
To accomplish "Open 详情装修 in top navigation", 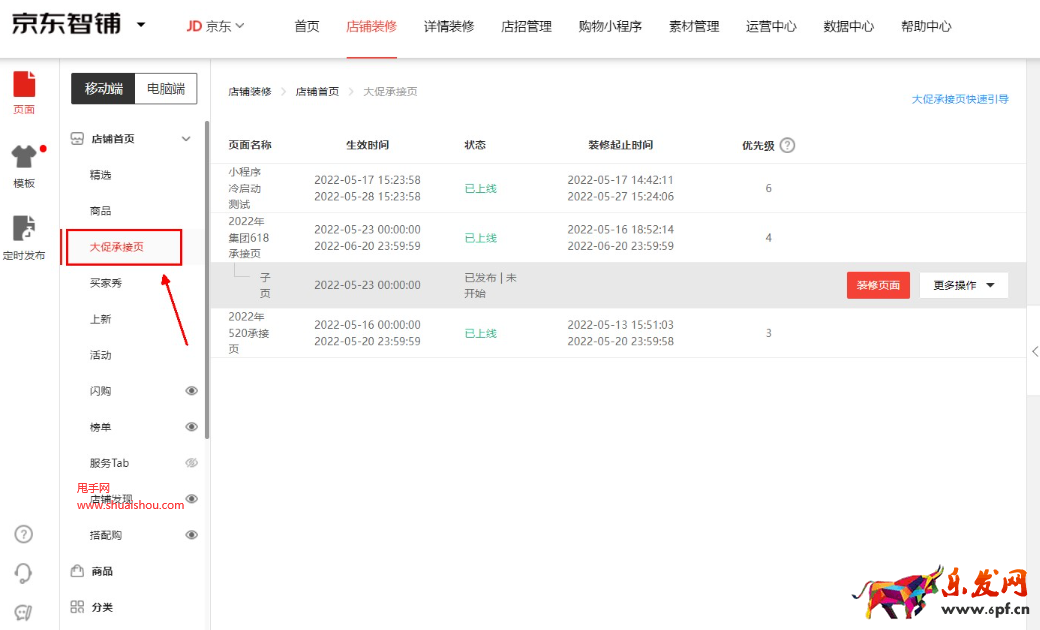I will (x=449, y=27).
